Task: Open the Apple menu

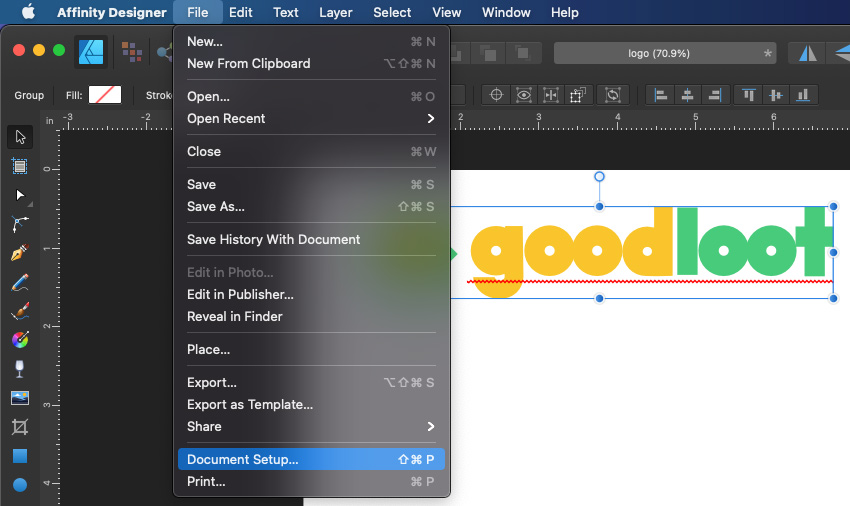Action: coord(28,11)
